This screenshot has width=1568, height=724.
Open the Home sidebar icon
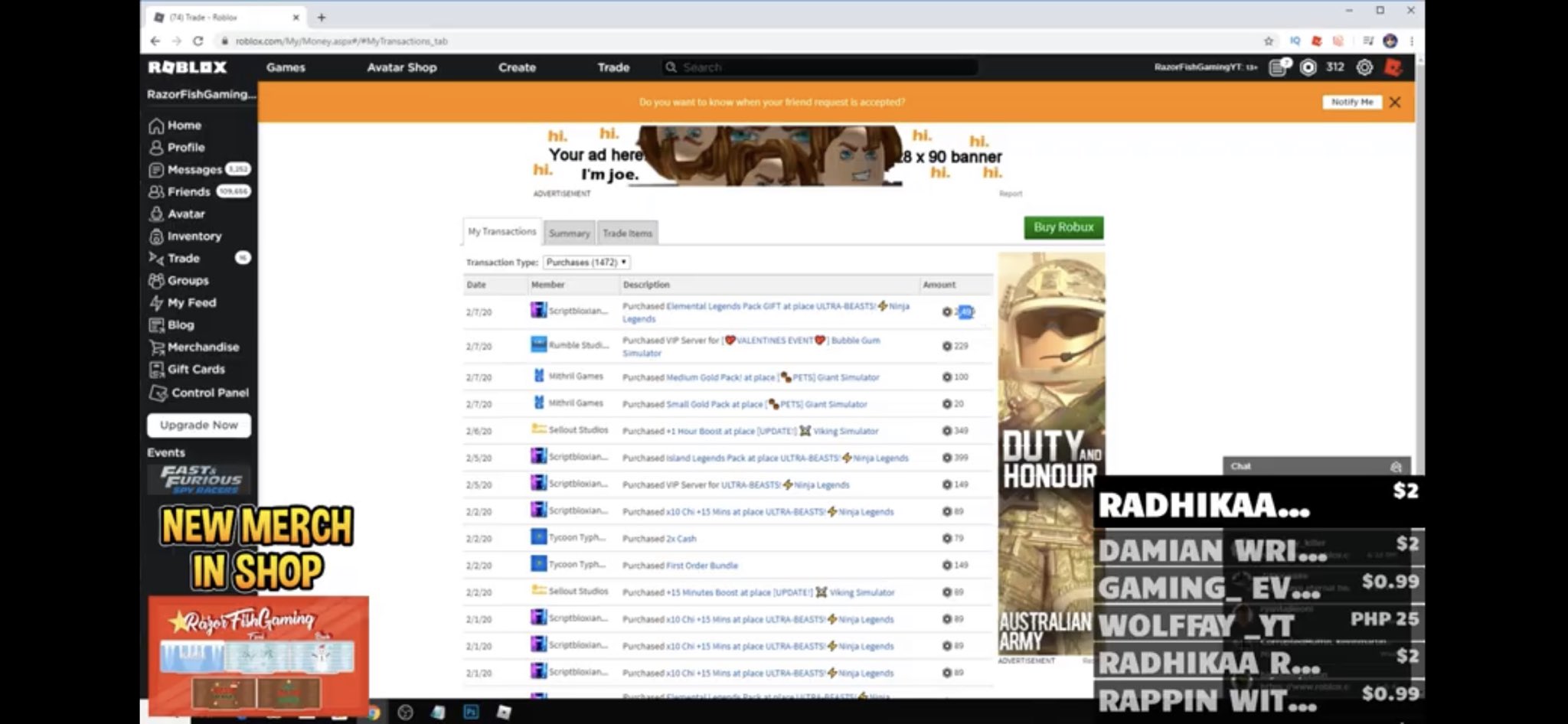156,126
